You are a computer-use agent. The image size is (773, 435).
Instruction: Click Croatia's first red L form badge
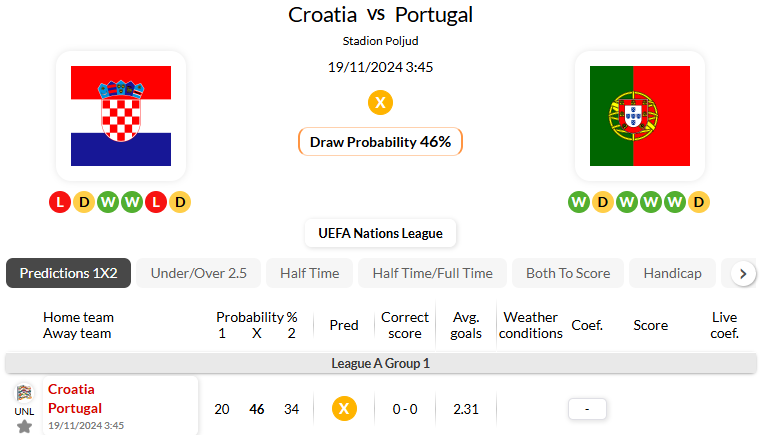point(60,203)
